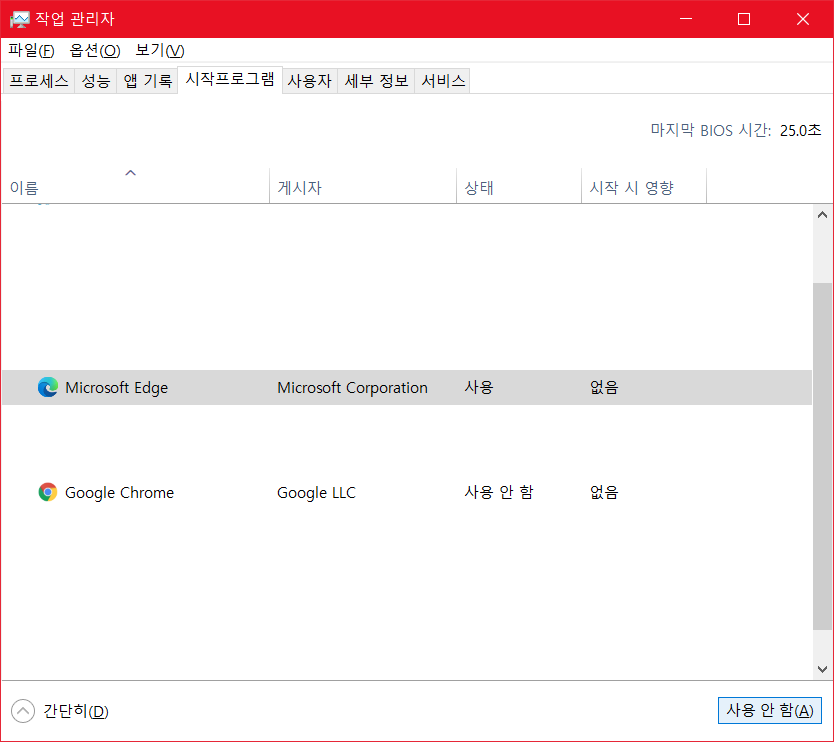Screen dimensions: 834x742
Task: Click the 사용 안 함 status for Chrome
Action: (x=498, y=492)
